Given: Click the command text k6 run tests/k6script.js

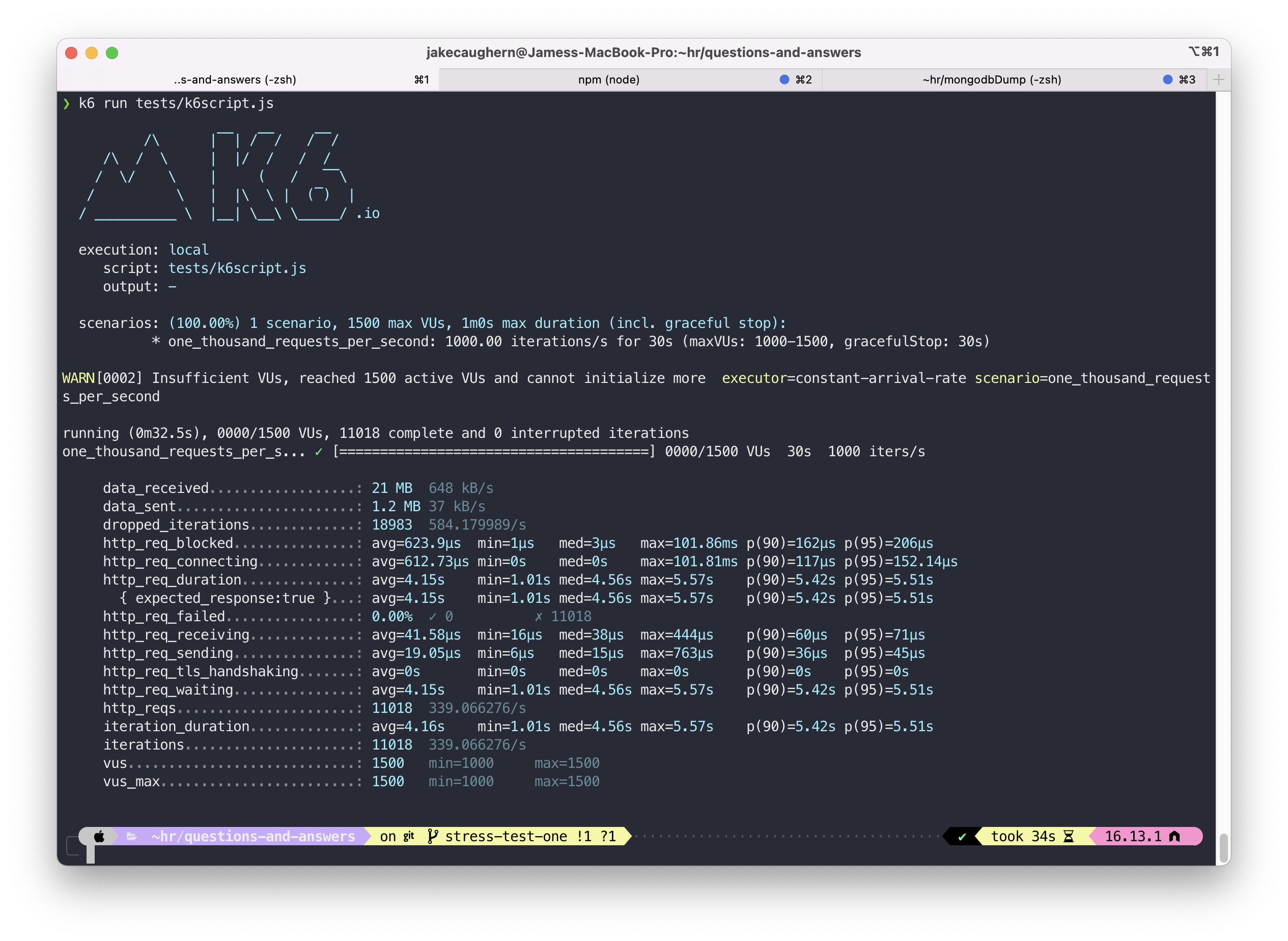Looking at the screenshot, I should tap(176, 103).
